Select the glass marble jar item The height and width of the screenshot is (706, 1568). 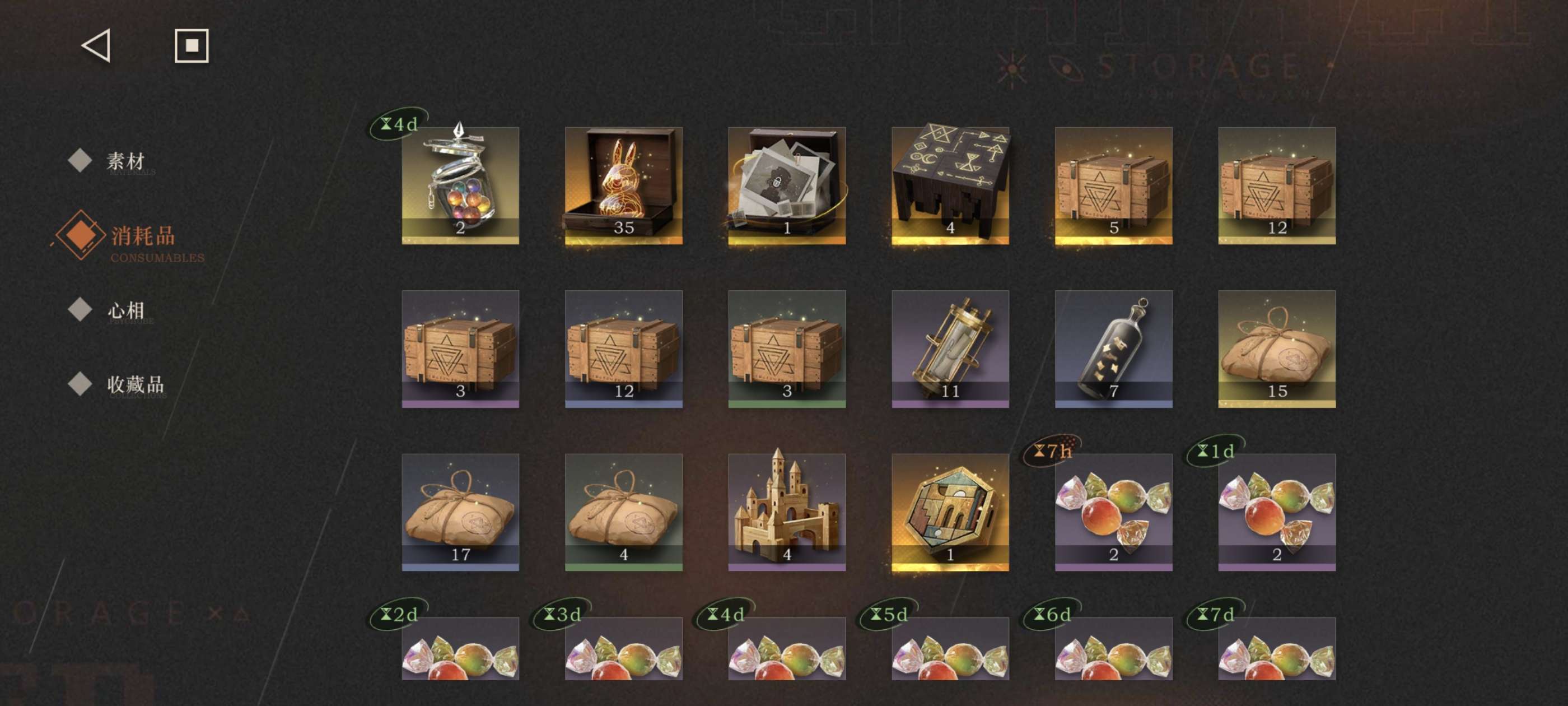click(x=460, y=185)
